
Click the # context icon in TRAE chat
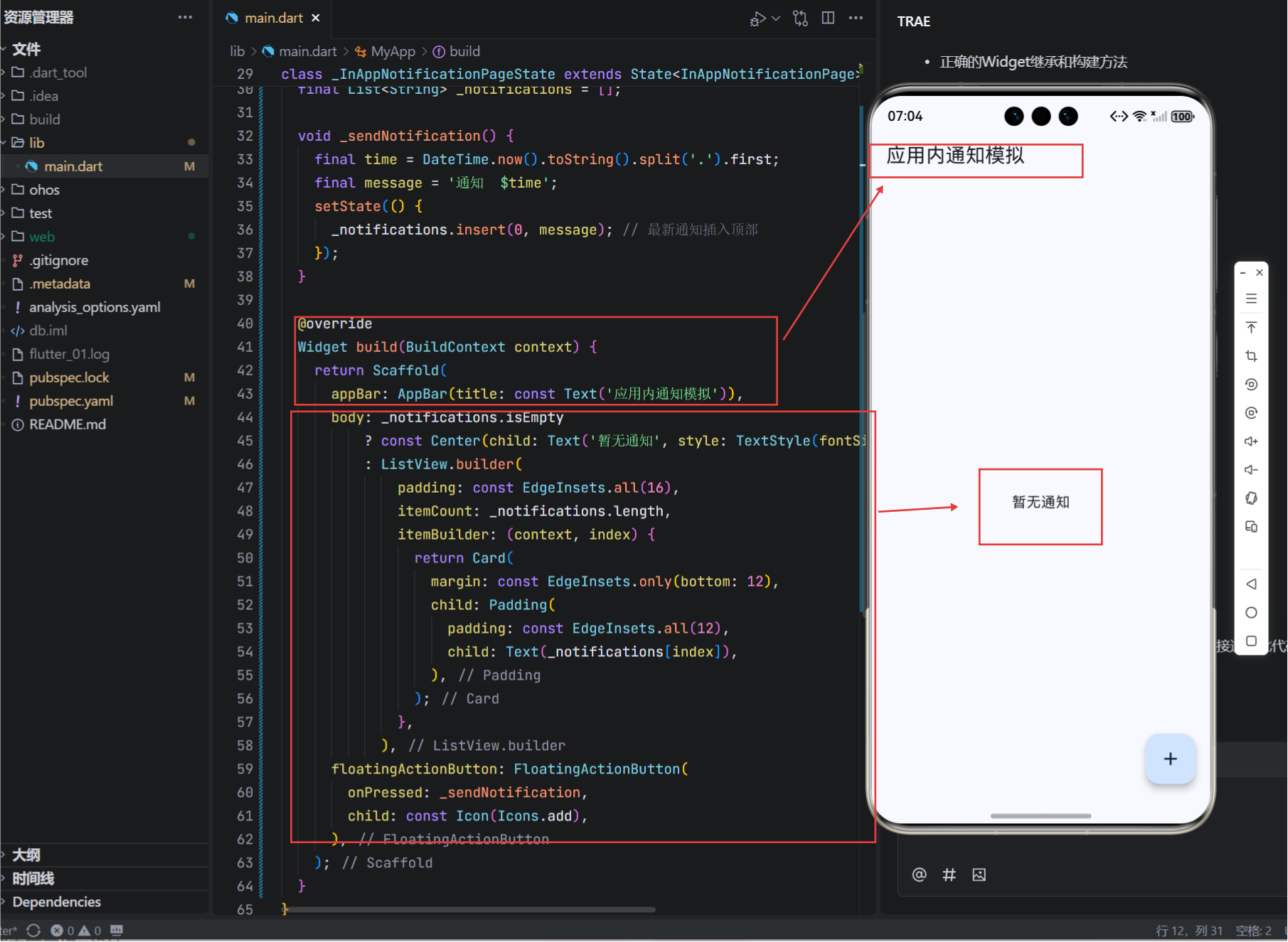pyautogui.click(x=949, y=874)
